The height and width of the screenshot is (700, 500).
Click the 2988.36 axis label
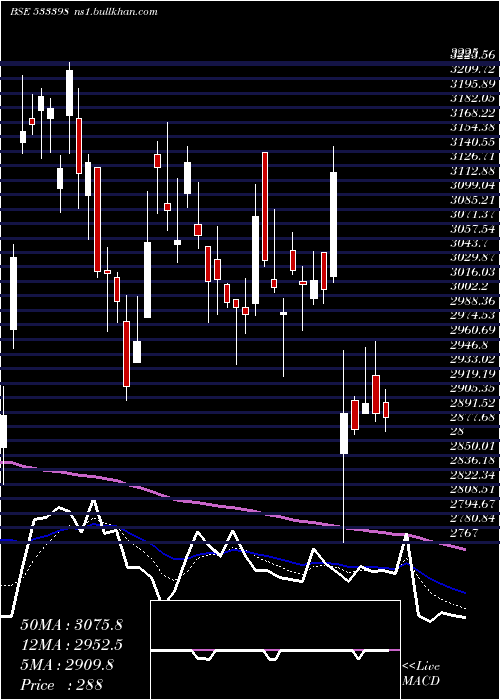tap(472, 301)
